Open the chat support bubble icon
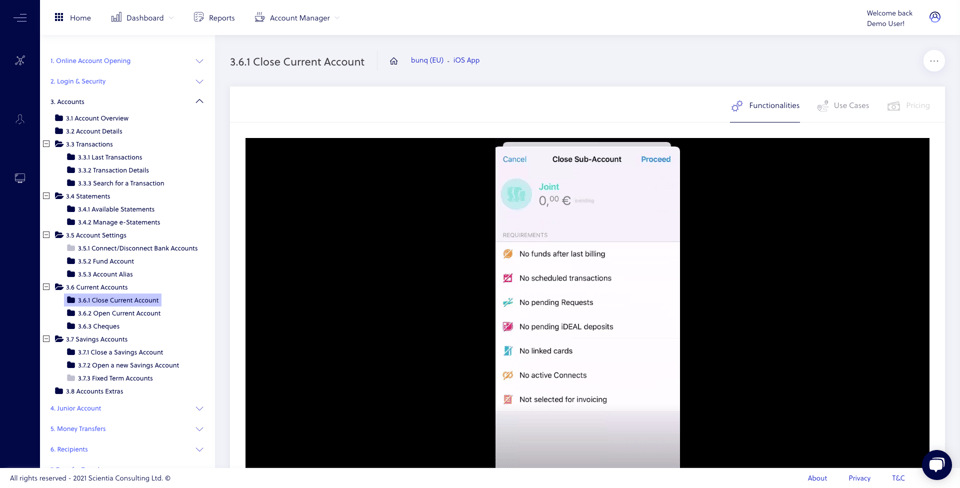 coord(936,465)
